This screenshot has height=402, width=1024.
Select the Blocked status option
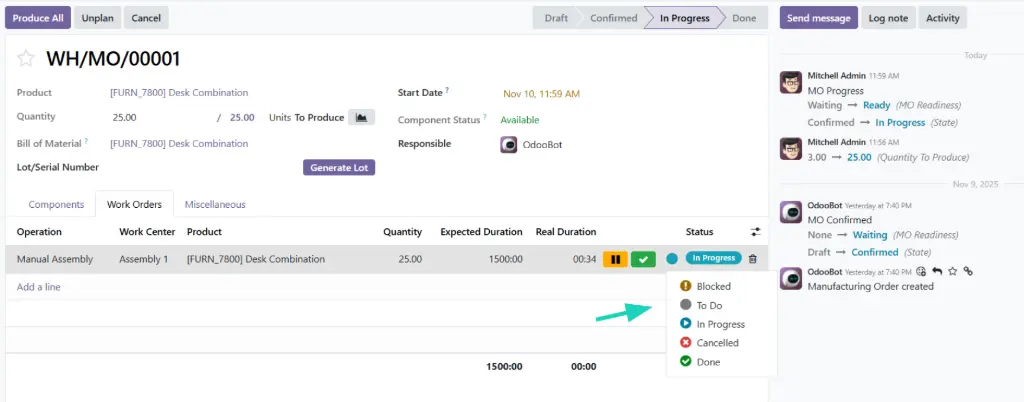(x=713, y=286)
